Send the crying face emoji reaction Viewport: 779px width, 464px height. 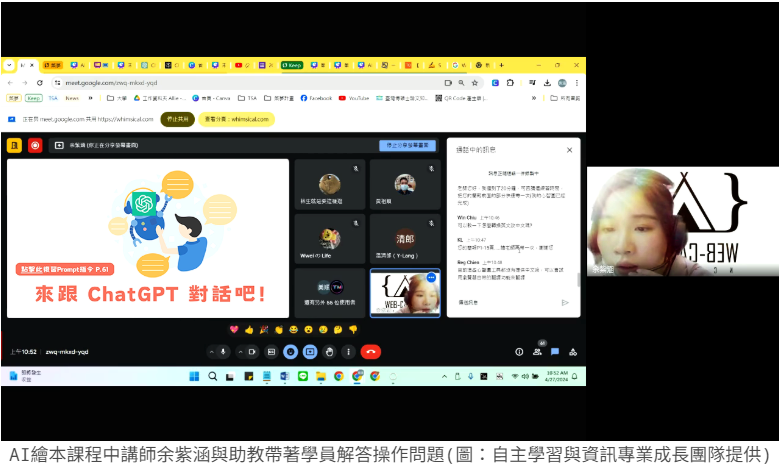(x=323, y=329)
